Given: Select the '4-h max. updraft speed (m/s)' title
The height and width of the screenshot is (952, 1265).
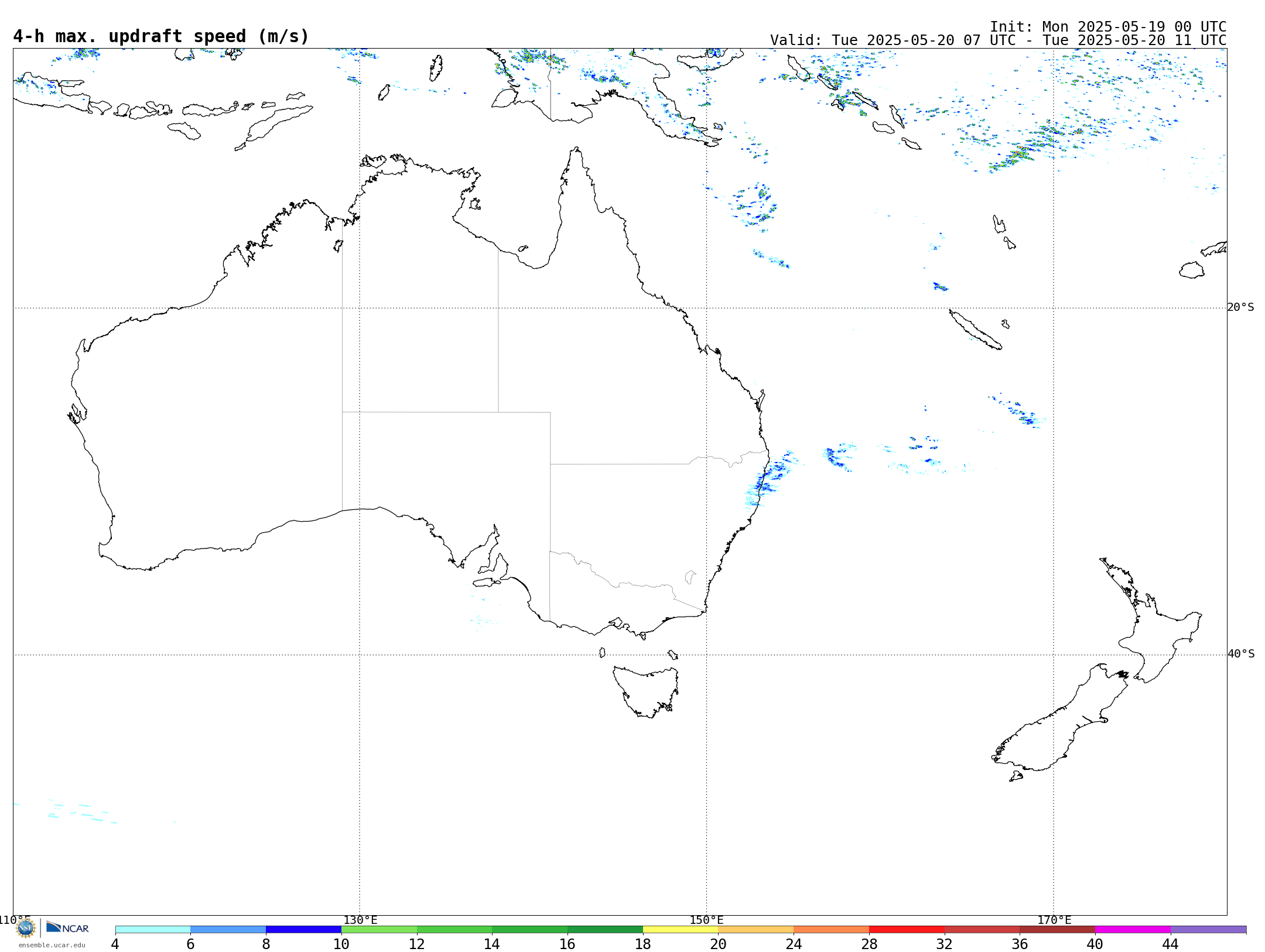Looking at the screenshot, I should (x=161, y=36).
